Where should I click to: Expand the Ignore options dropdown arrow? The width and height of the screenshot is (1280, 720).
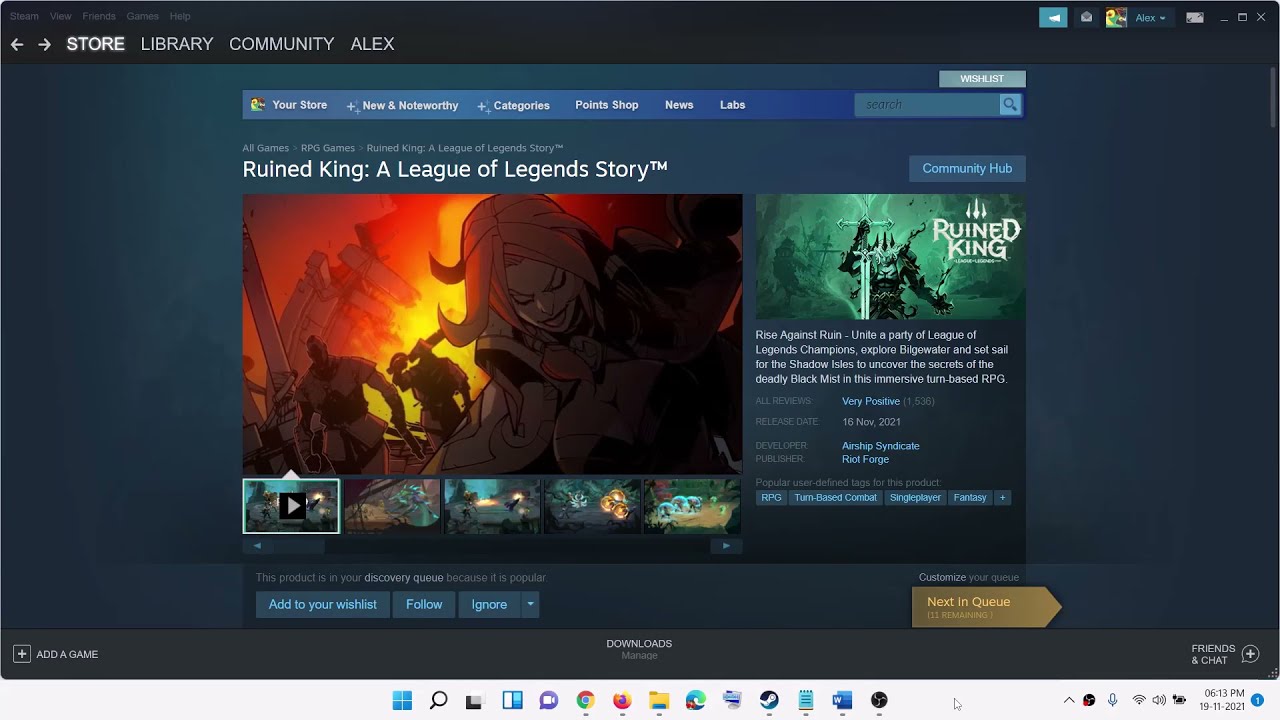coord(530,604)
